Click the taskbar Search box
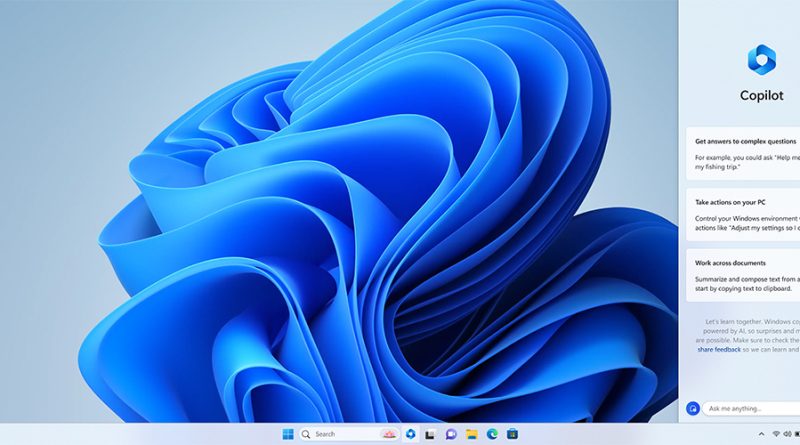Viewport: 800px width, 445px height. 348,434
